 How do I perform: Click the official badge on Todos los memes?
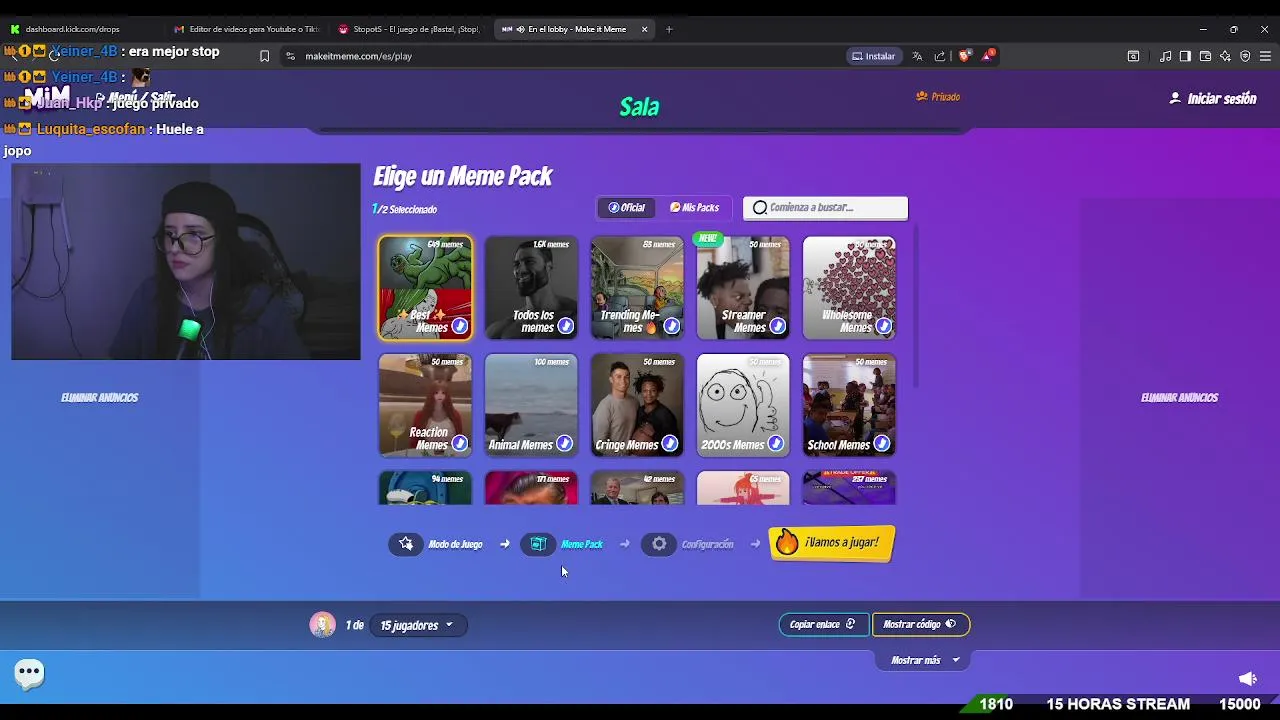click(x=565, y=326)
